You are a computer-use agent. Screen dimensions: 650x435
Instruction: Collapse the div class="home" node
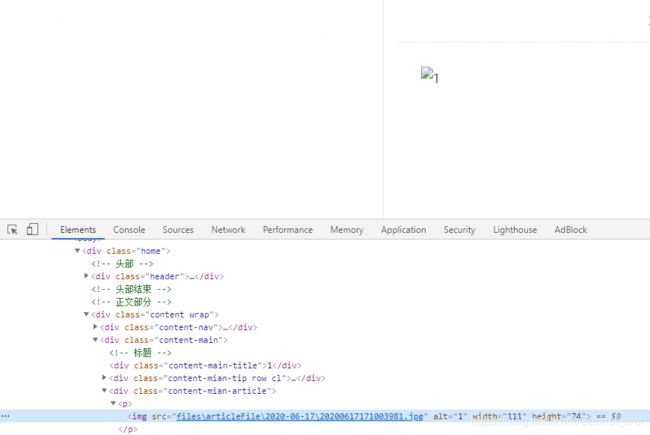78,250
